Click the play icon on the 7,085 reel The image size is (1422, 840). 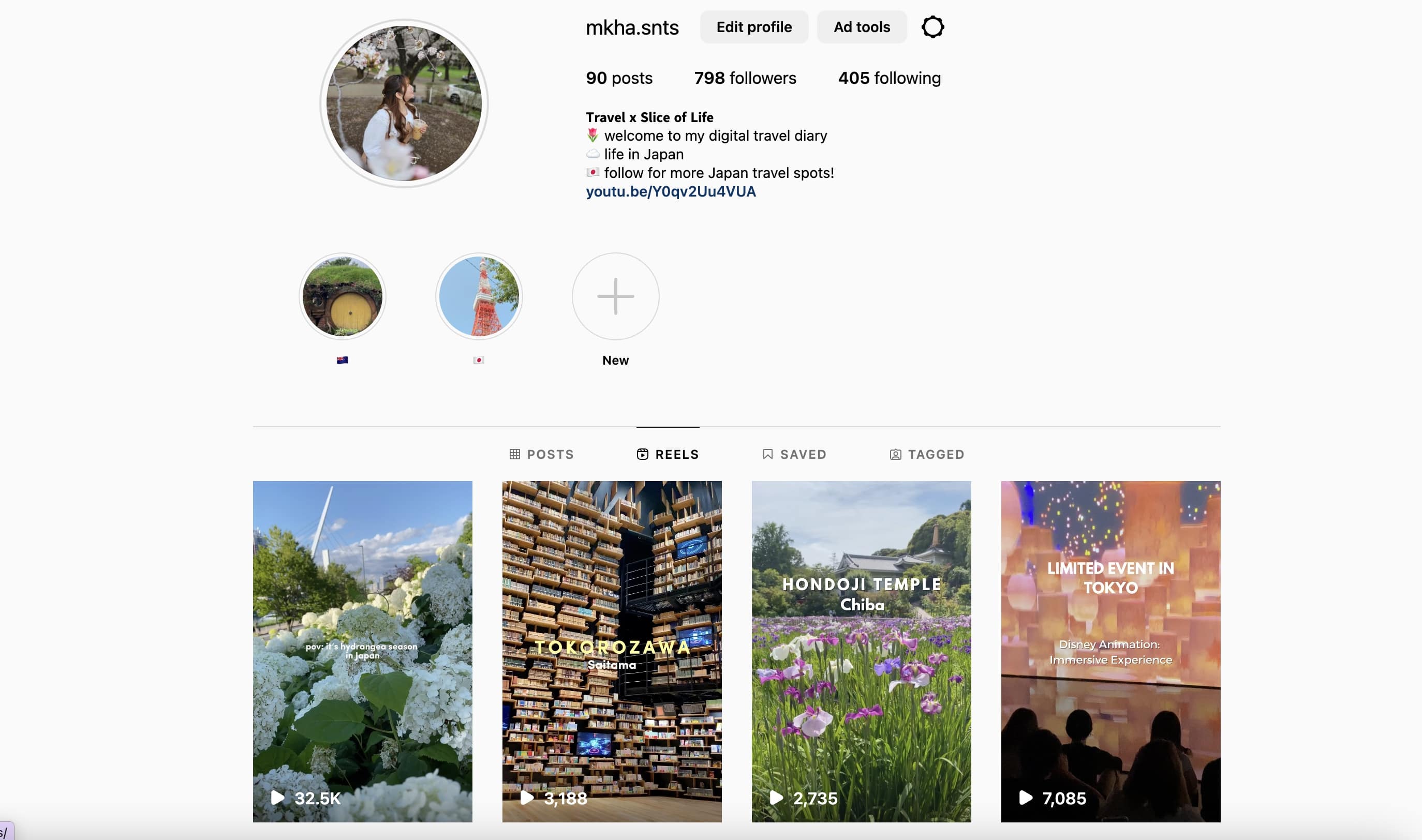pyautogui.click(x=1025, y=798)
